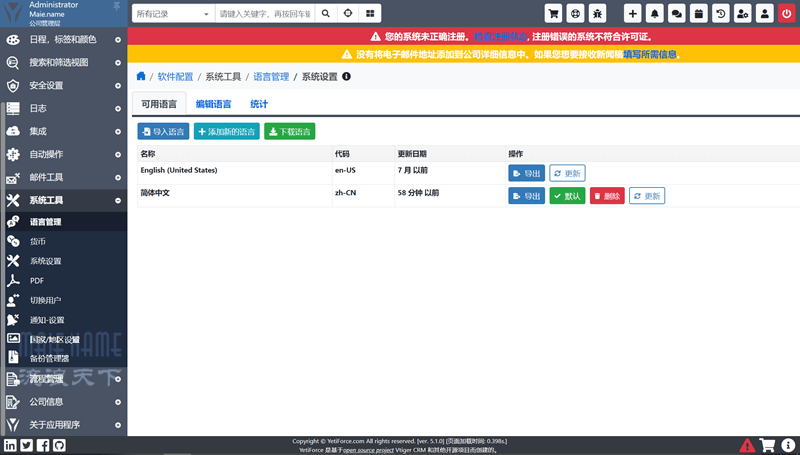Click 导出 for 简体中文
The width and height of the screenshot is (800, 455).
click(527, 196)
